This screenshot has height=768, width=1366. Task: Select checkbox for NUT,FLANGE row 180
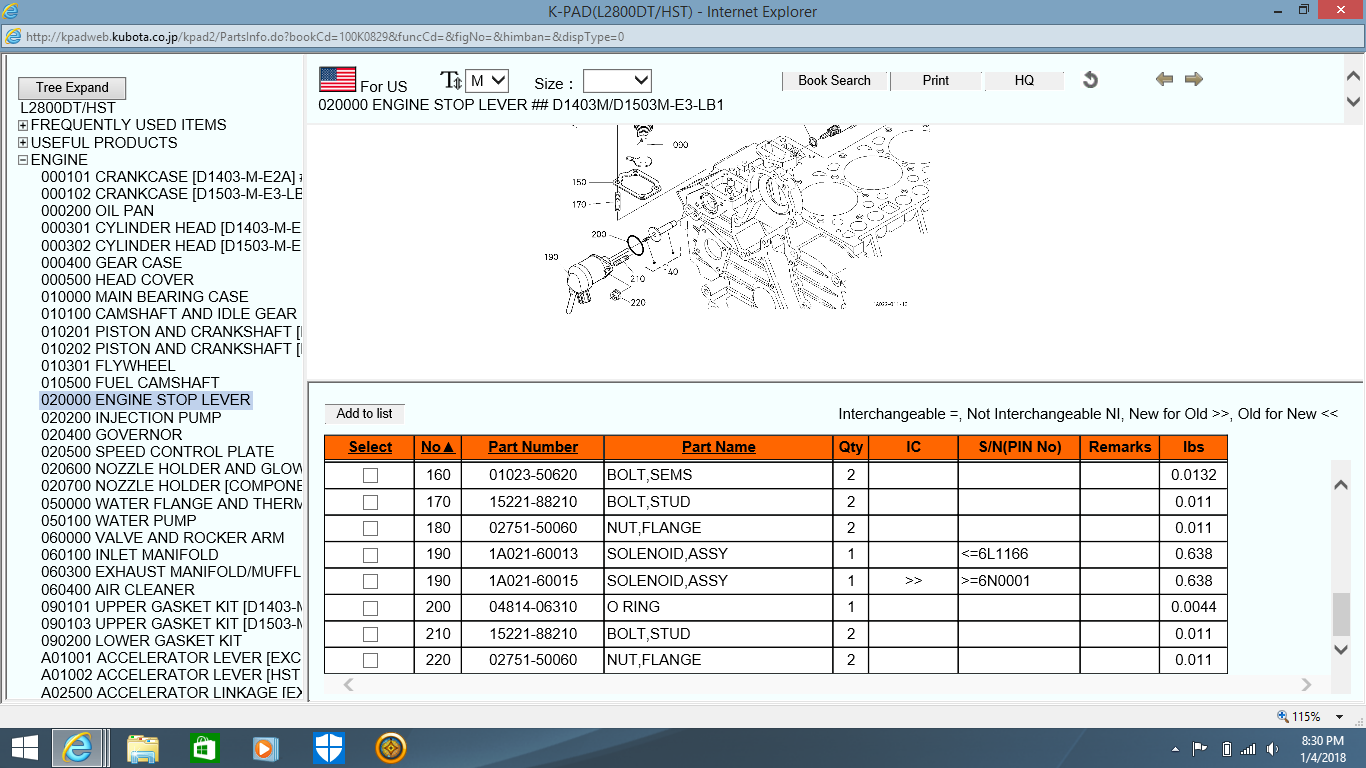pos(370,528)
